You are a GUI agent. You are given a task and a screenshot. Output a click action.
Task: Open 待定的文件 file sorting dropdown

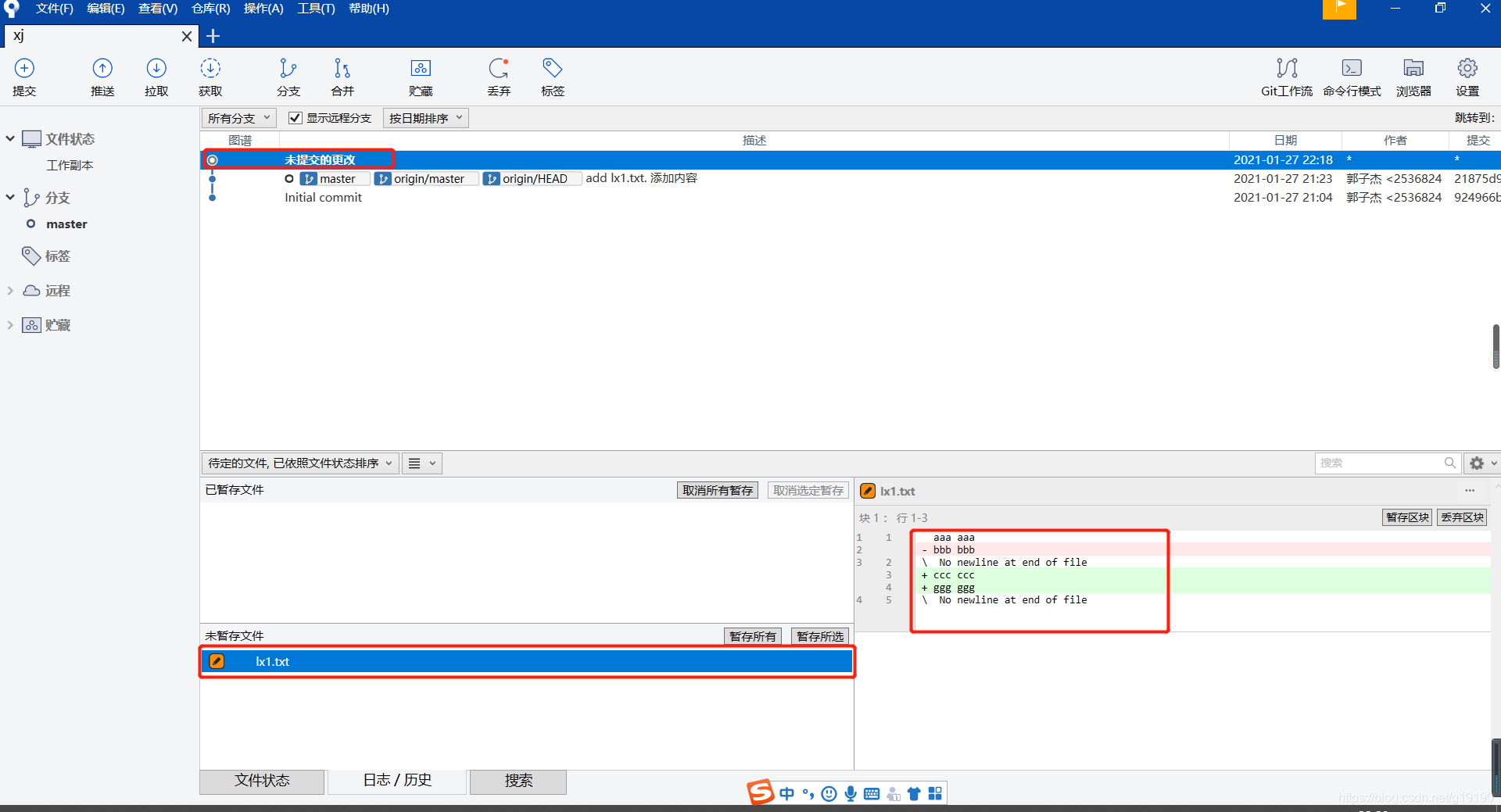pos(300,463)
